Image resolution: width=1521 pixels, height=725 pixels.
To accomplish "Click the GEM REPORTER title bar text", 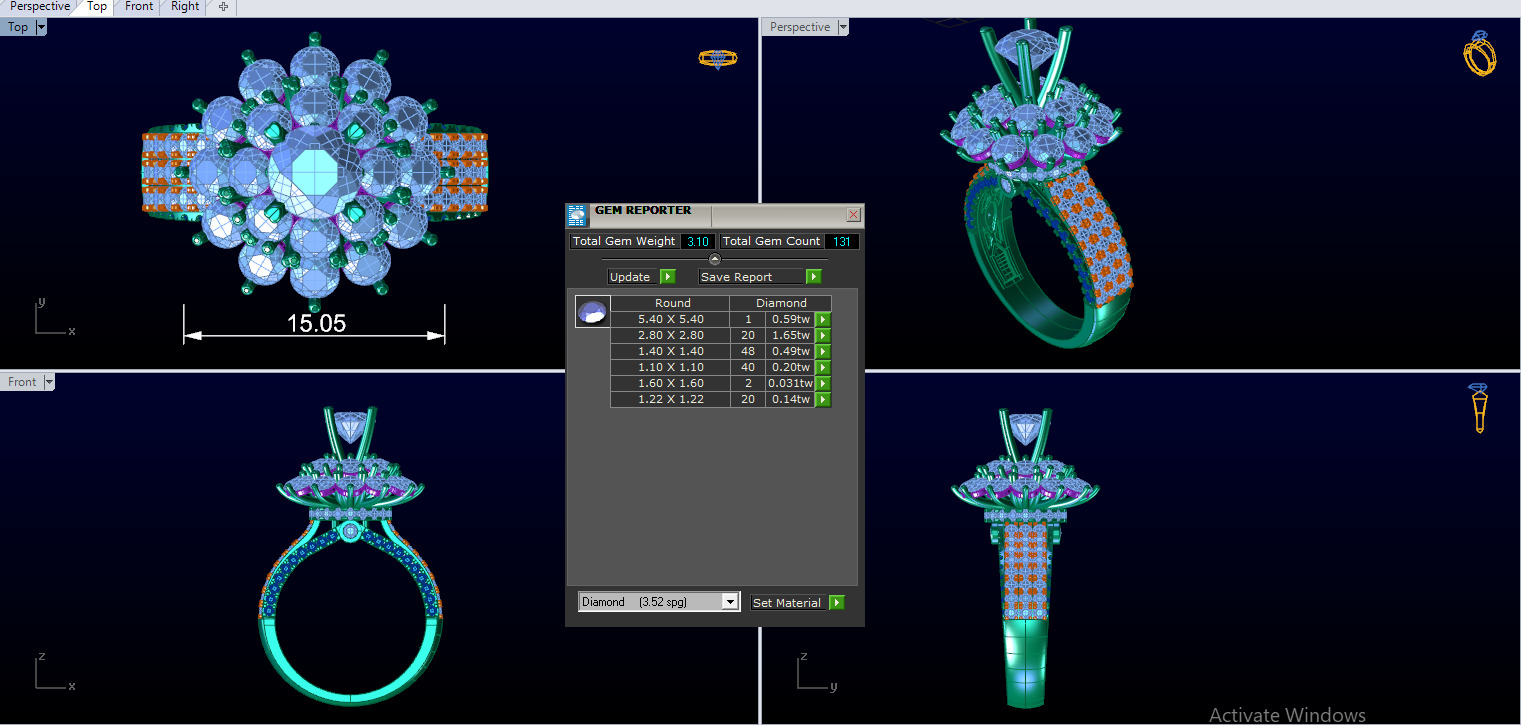I will click(643, 211).
